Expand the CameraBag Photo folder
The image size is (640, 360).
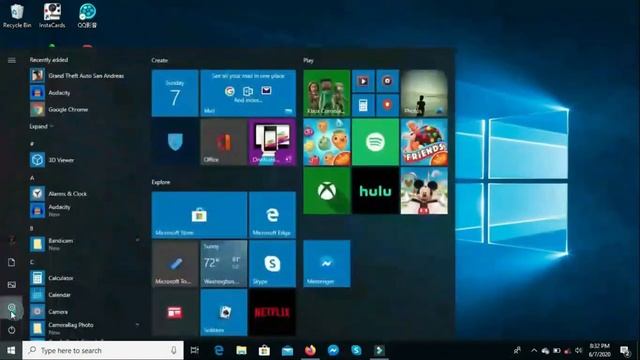coord(84,328)
